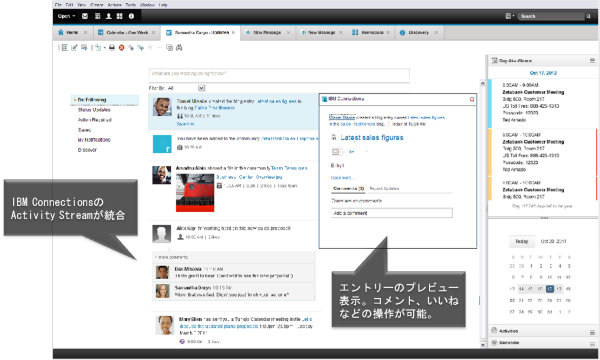Click the magnifier icon in Search box
600x360 pixels.
point(588,16)
